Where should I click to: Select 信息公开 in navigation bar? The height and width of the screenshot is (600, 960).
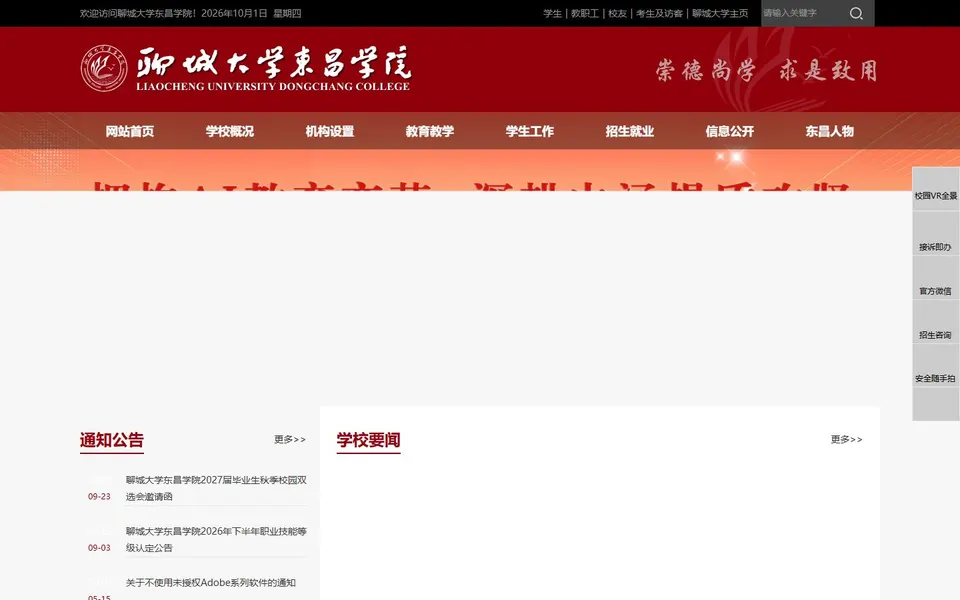[730, 131]
